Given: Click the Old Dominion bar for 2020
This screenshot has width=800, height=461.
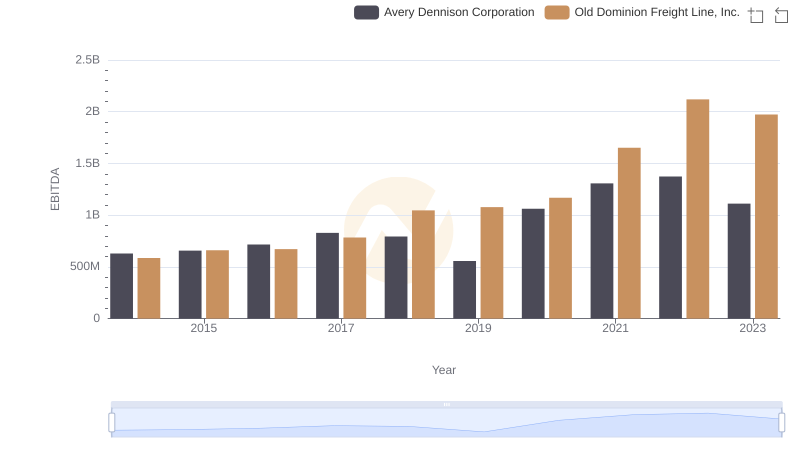Looking at the screenshot, I should 560,258.
